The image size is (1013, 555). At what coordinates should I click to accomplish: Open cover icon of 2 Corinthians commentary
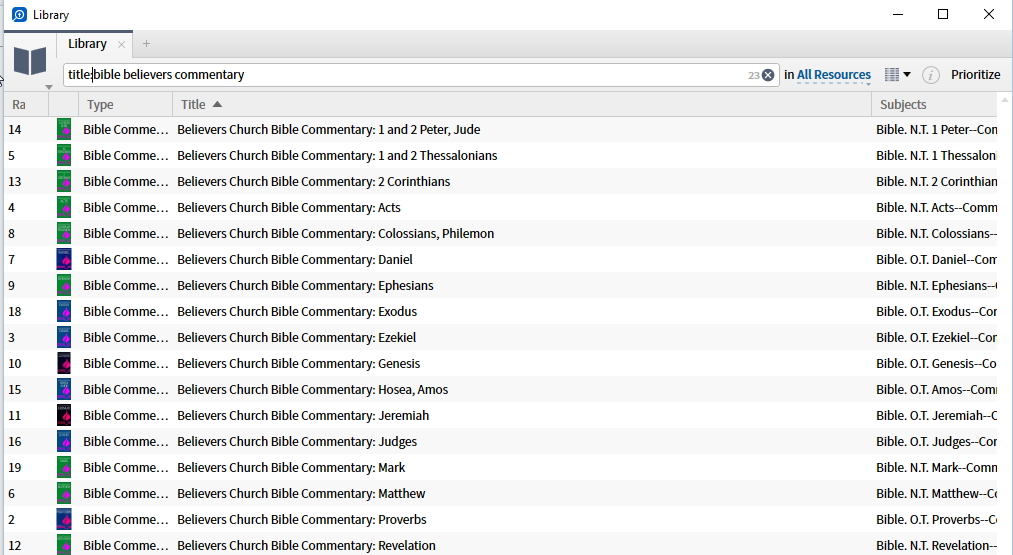point(64,182)
